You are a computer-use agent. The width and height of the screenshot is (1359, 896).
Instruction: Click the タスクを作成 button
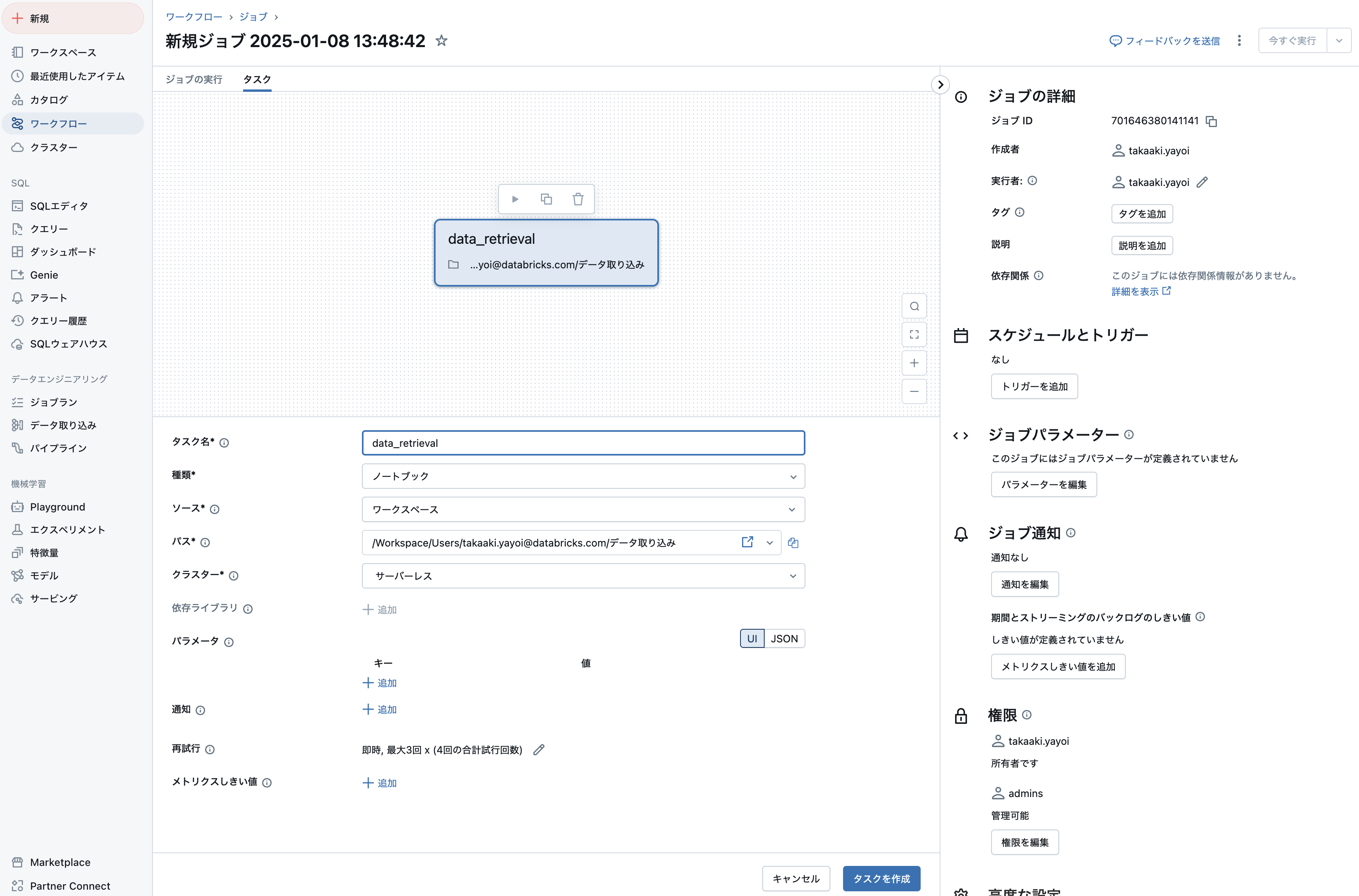(x=881, y=878)
